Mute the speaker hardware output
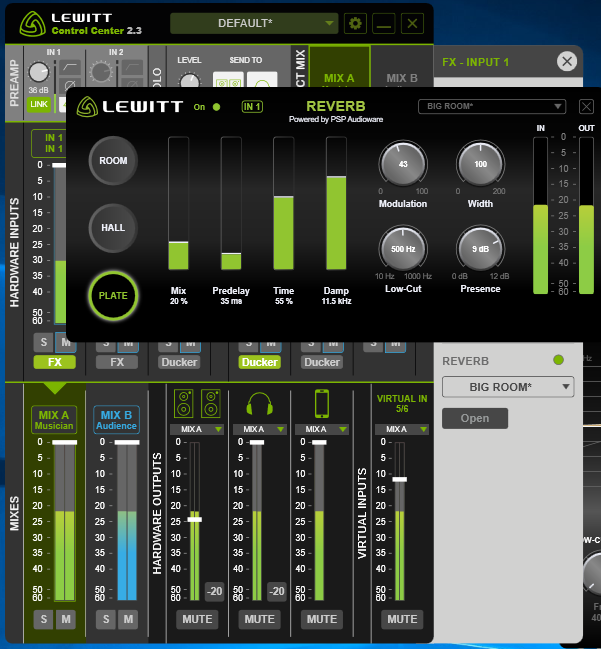This screenshot has width=601, height=649. click(x=197, y=619)
